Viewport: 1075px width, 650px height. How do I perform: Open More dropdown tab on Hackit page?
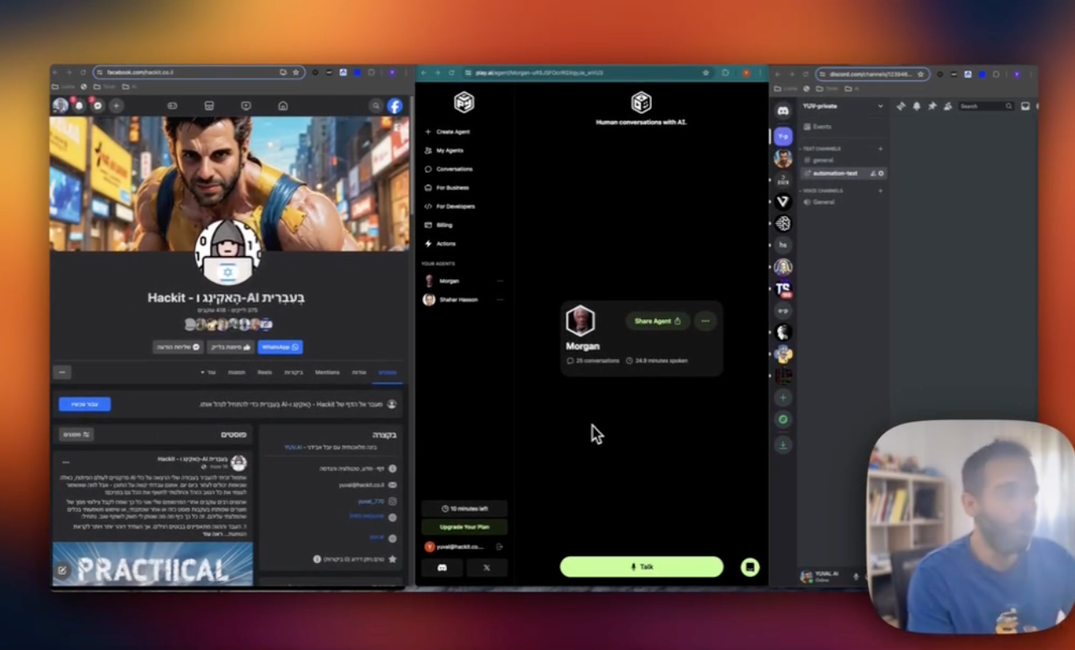coord(208,372)
